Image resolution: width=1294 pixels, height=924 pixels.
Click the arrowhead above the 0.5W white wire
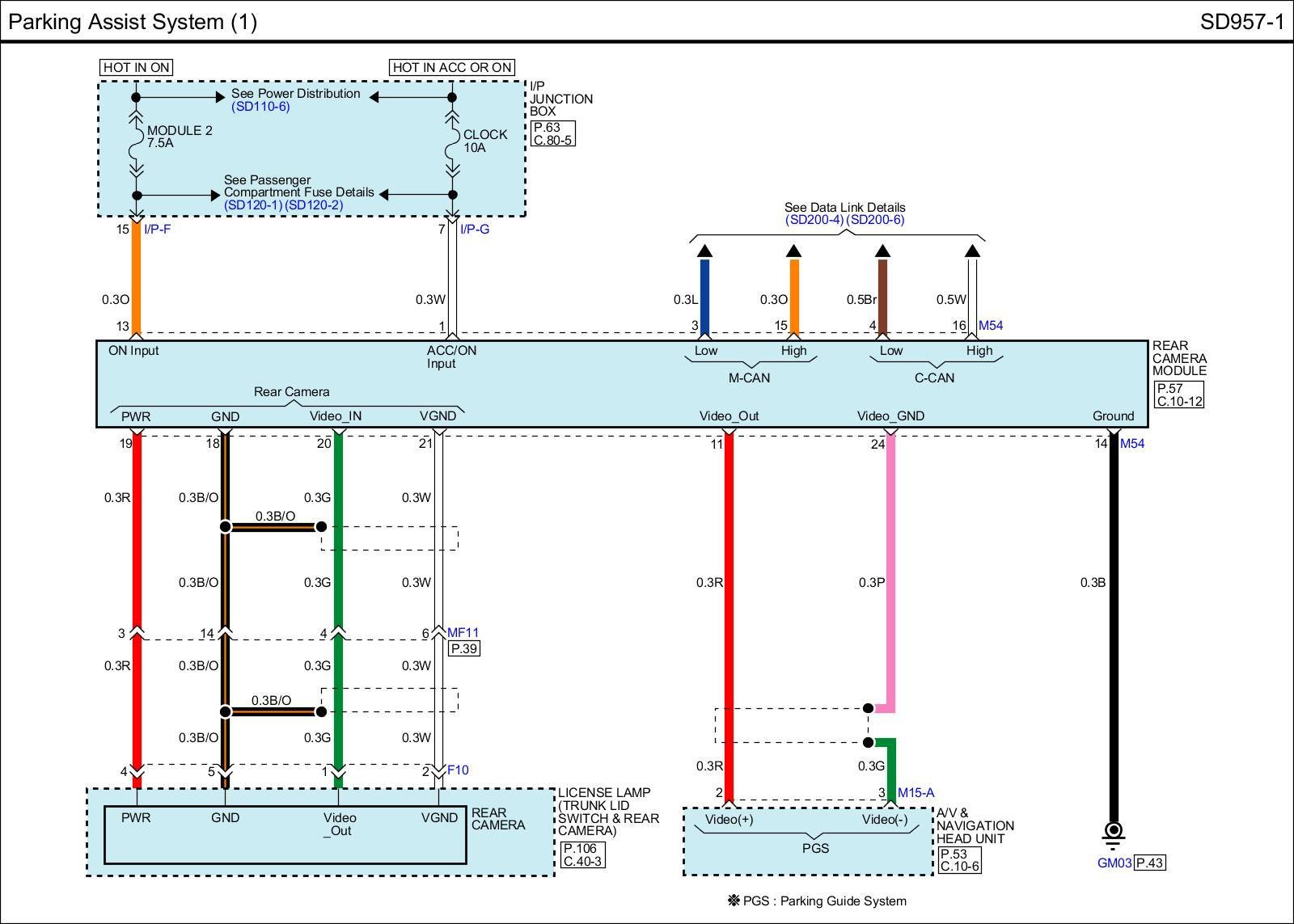point(972,251)
